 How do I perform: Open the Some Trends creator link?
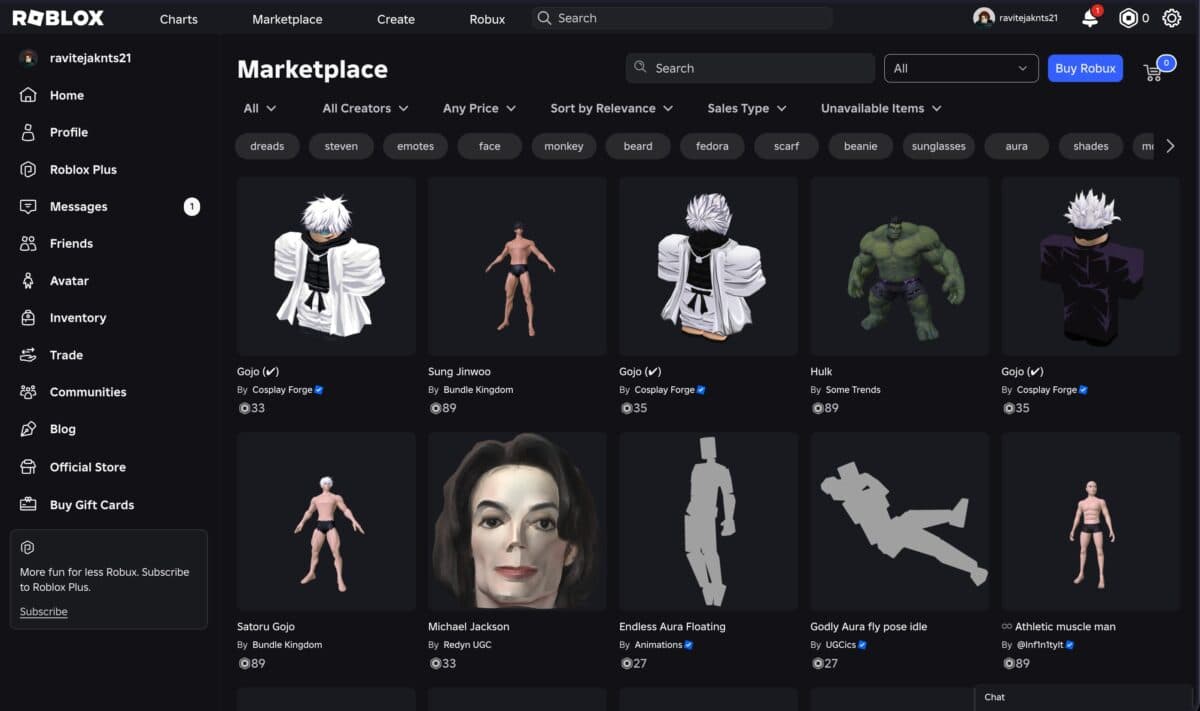pyautogui.click(x=853, y=390)
